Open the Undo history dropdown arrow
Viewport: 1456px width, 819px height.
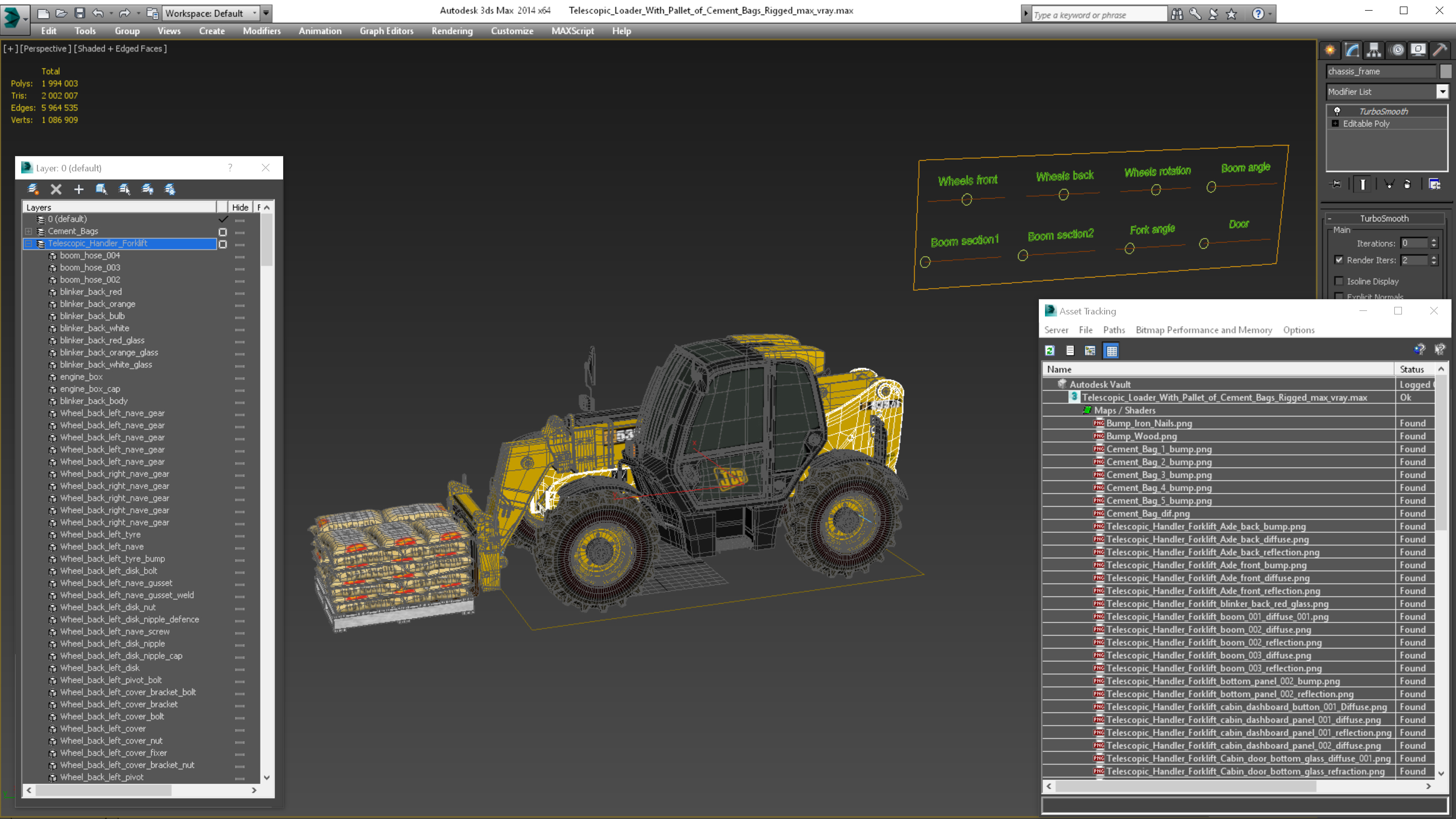tap(111, 13)
